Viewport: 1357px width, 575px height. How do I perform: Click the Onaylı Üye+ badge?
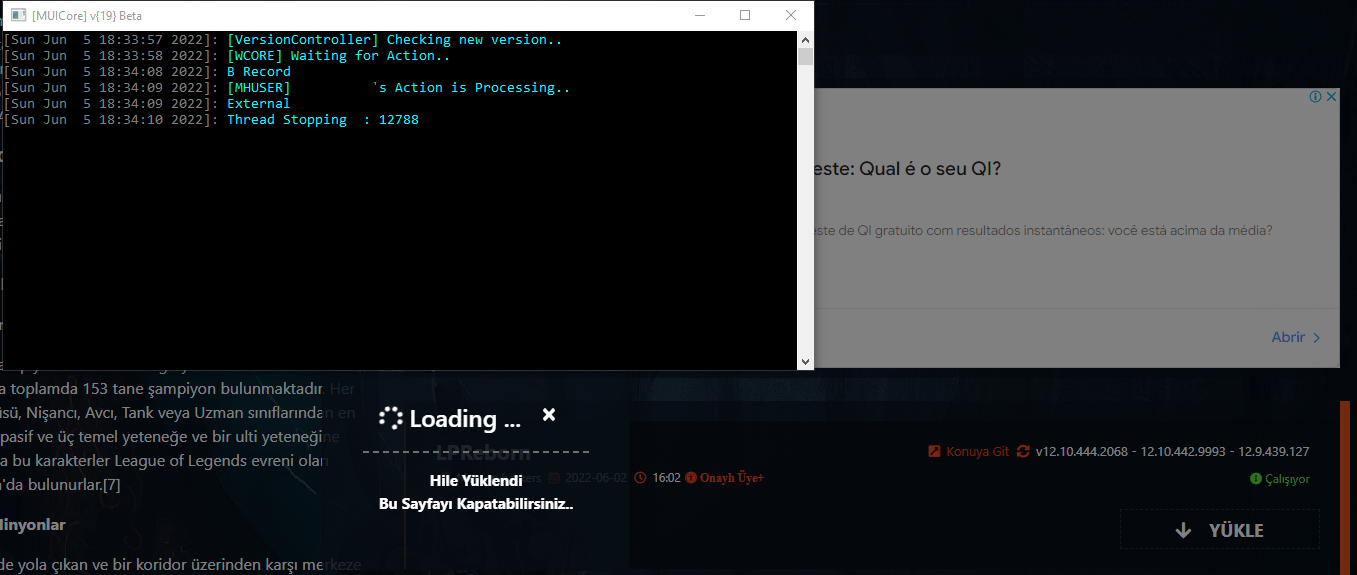(x=725, y=478)
